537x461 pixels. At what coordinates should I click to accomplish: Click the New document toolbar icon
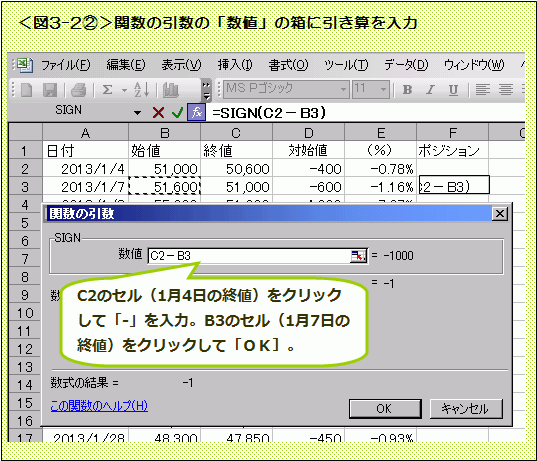coord(27,90)
